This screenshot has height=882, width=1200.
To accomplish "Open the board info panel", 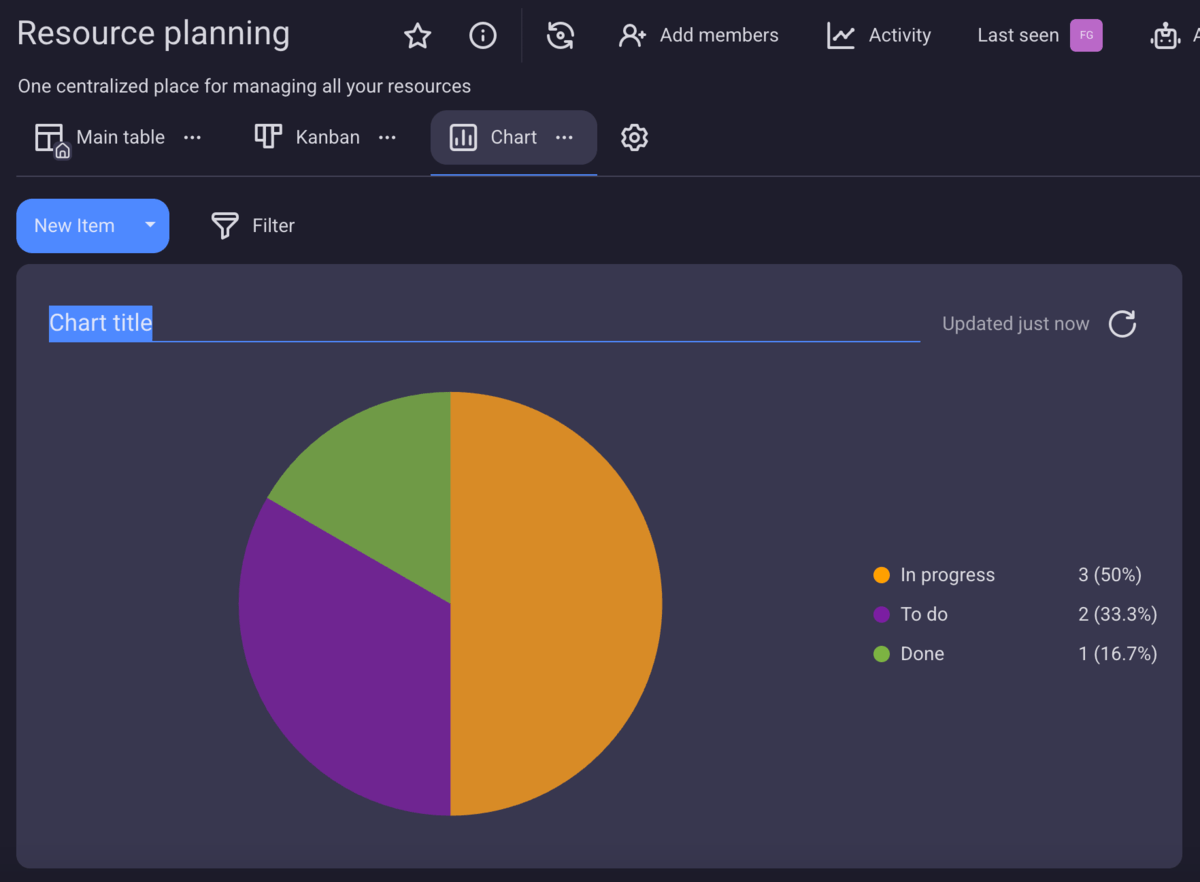I will click(483, 35).
